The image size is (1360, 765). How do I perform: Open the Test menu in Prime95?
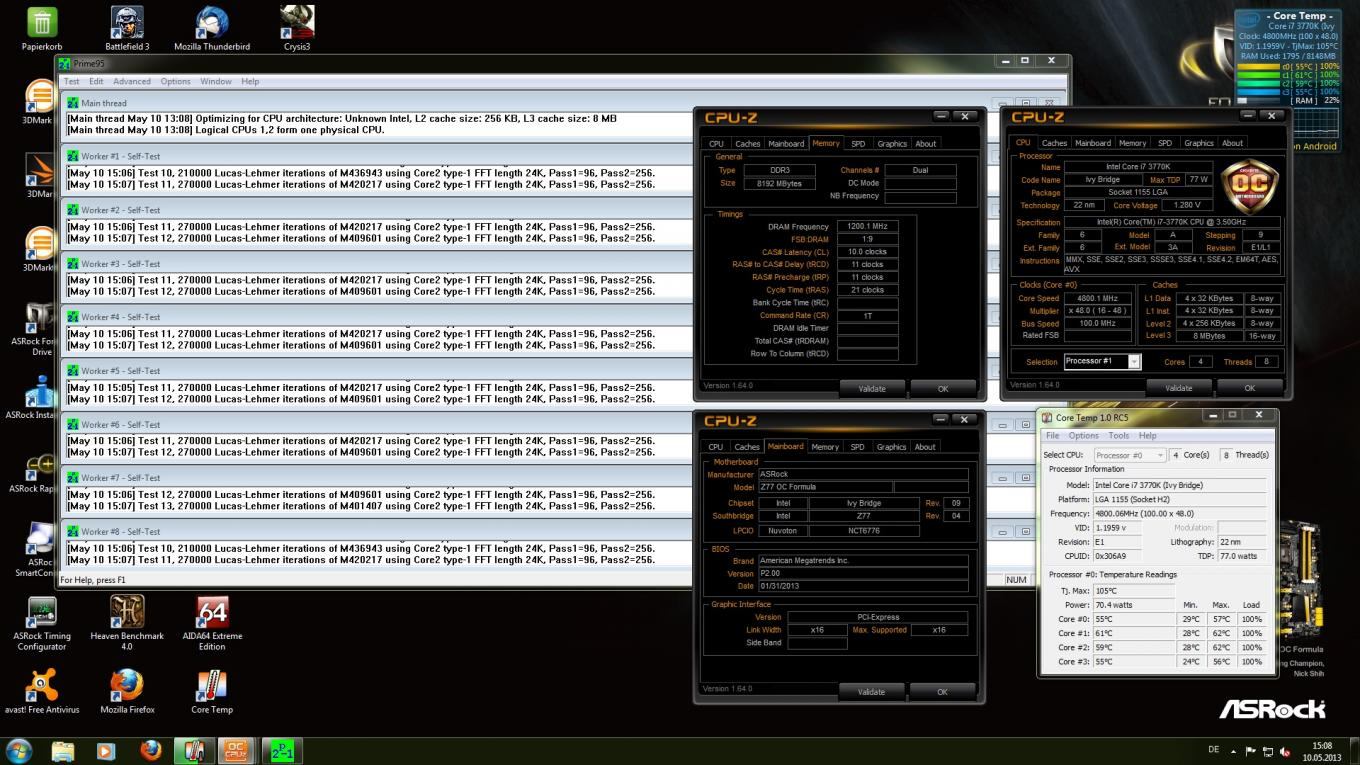(72, 81)
